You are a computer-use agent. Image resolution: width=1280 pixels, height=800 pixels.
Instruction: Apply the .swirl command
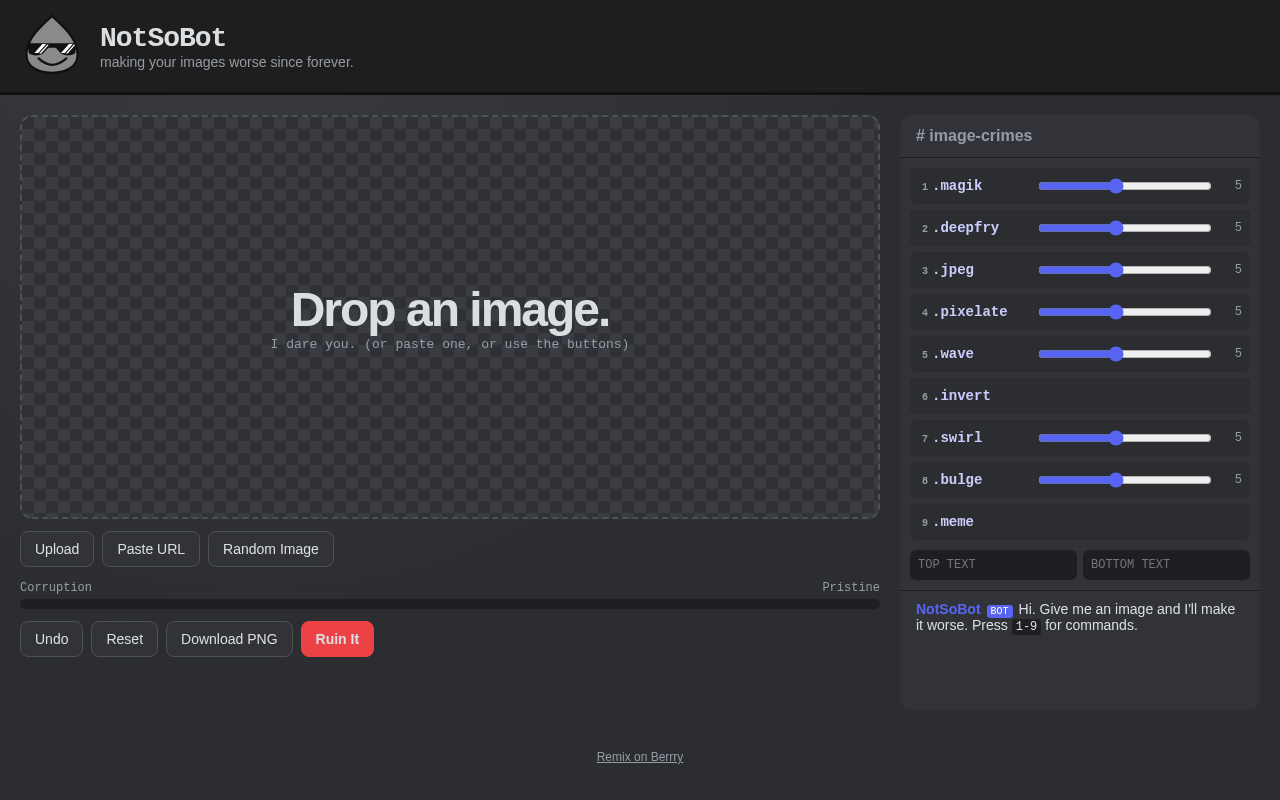(957, 438)
